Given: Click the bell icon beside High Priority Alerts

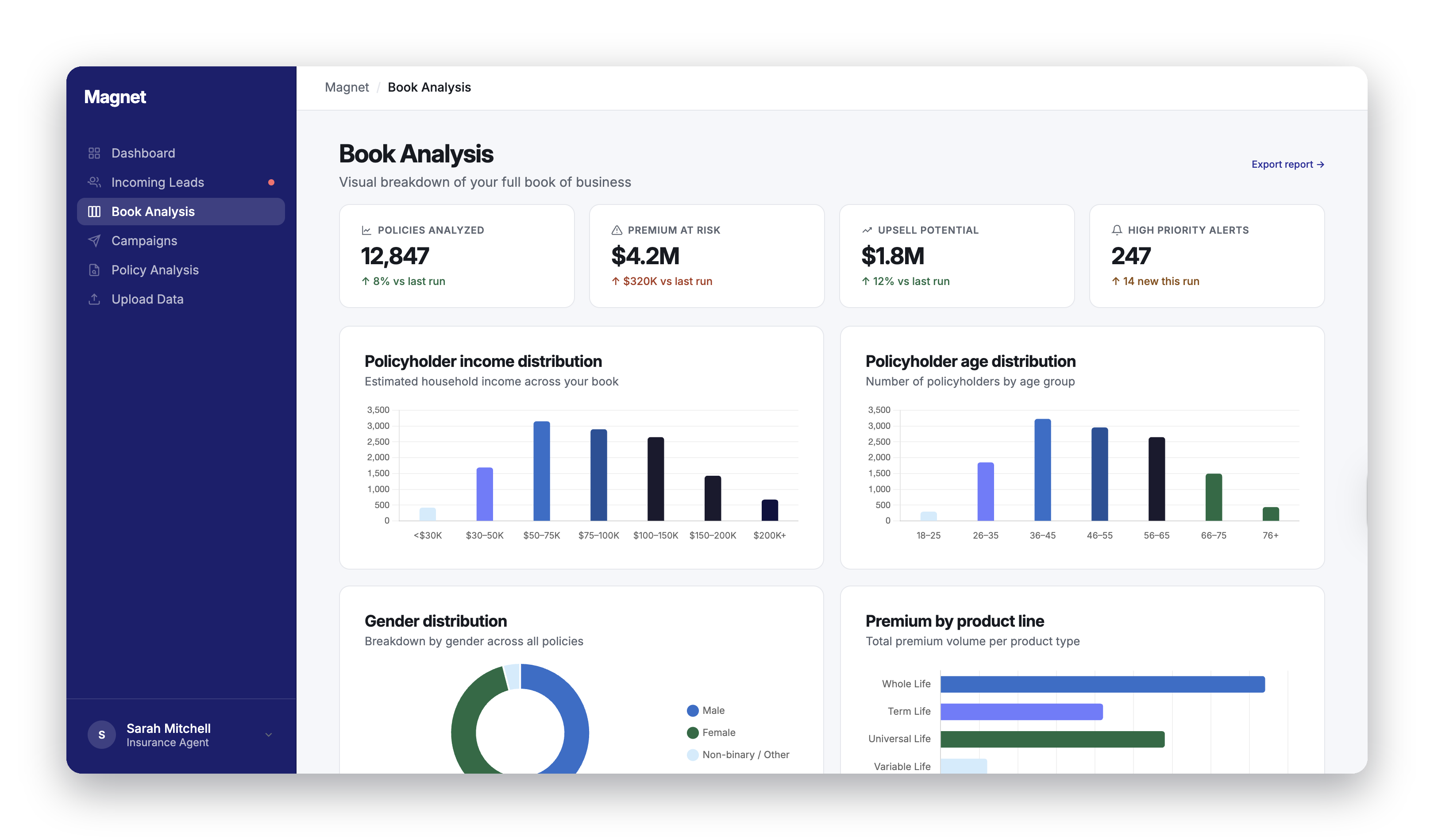Looking at the screenshot, I should point(1117,231).
